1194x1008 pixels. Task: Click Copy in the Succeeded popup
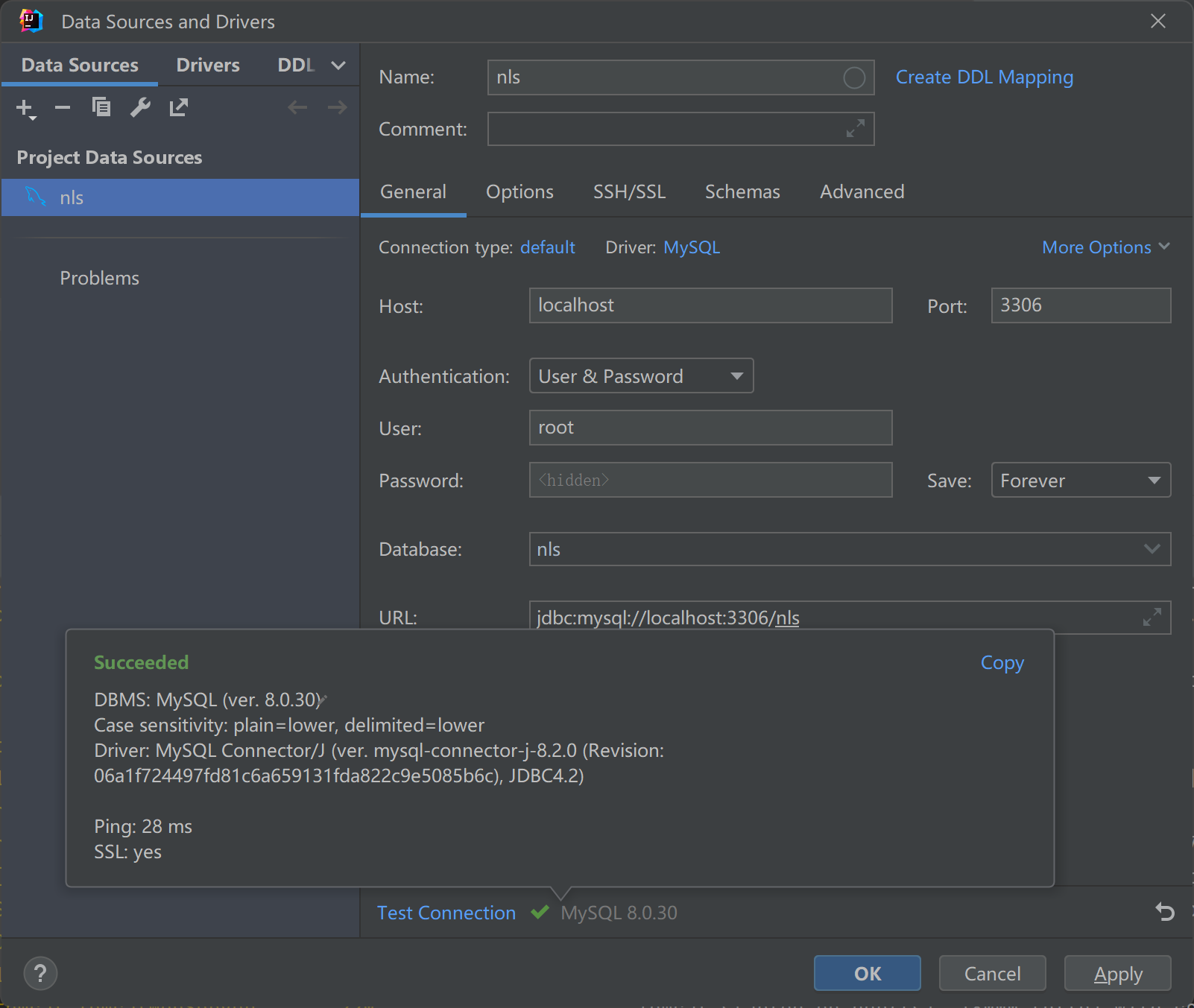(1002, 662)
